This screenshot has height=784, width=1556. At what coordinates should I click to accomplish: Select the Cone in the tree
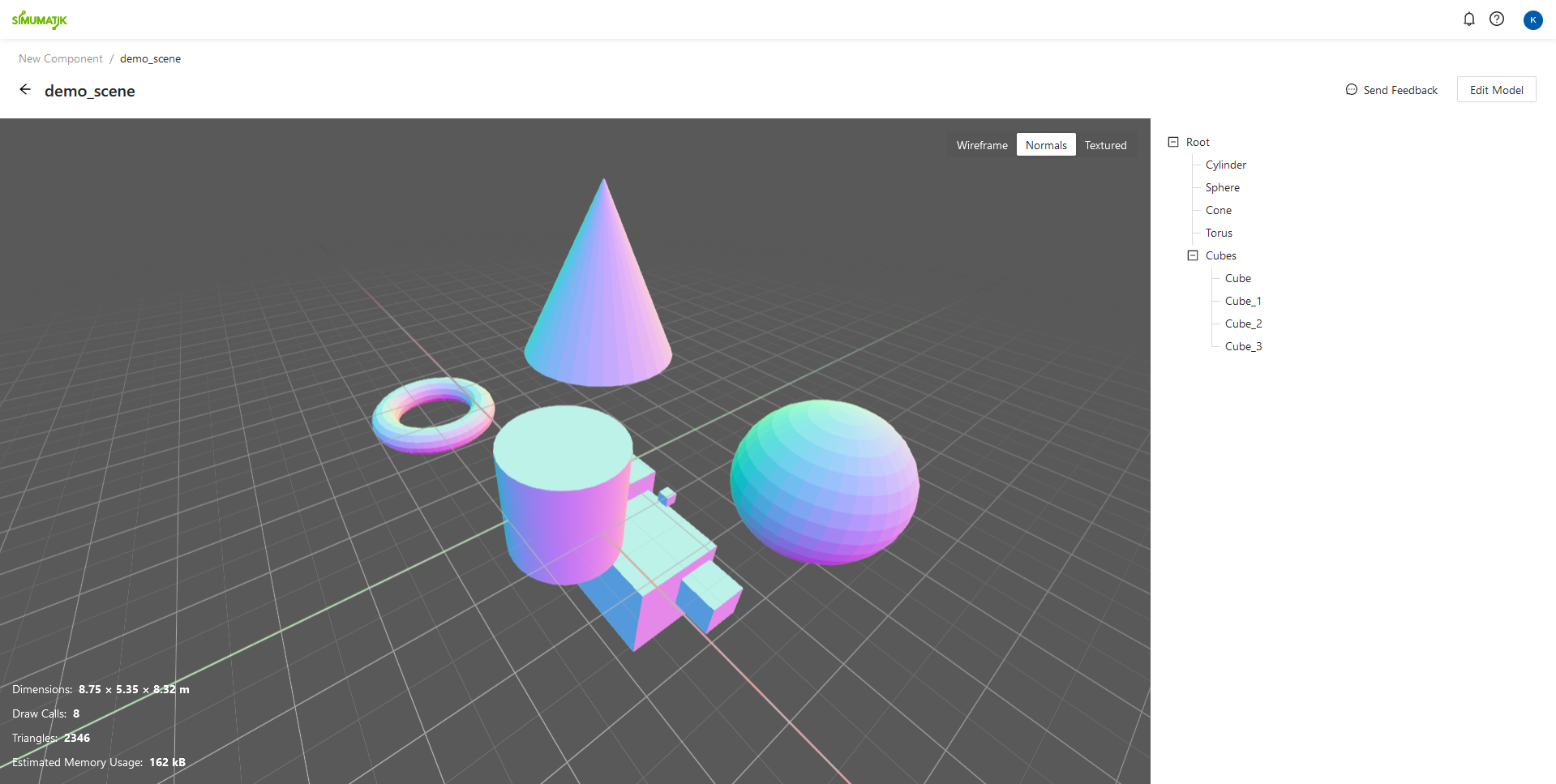pyautogui.click(x=1218, y=210)
